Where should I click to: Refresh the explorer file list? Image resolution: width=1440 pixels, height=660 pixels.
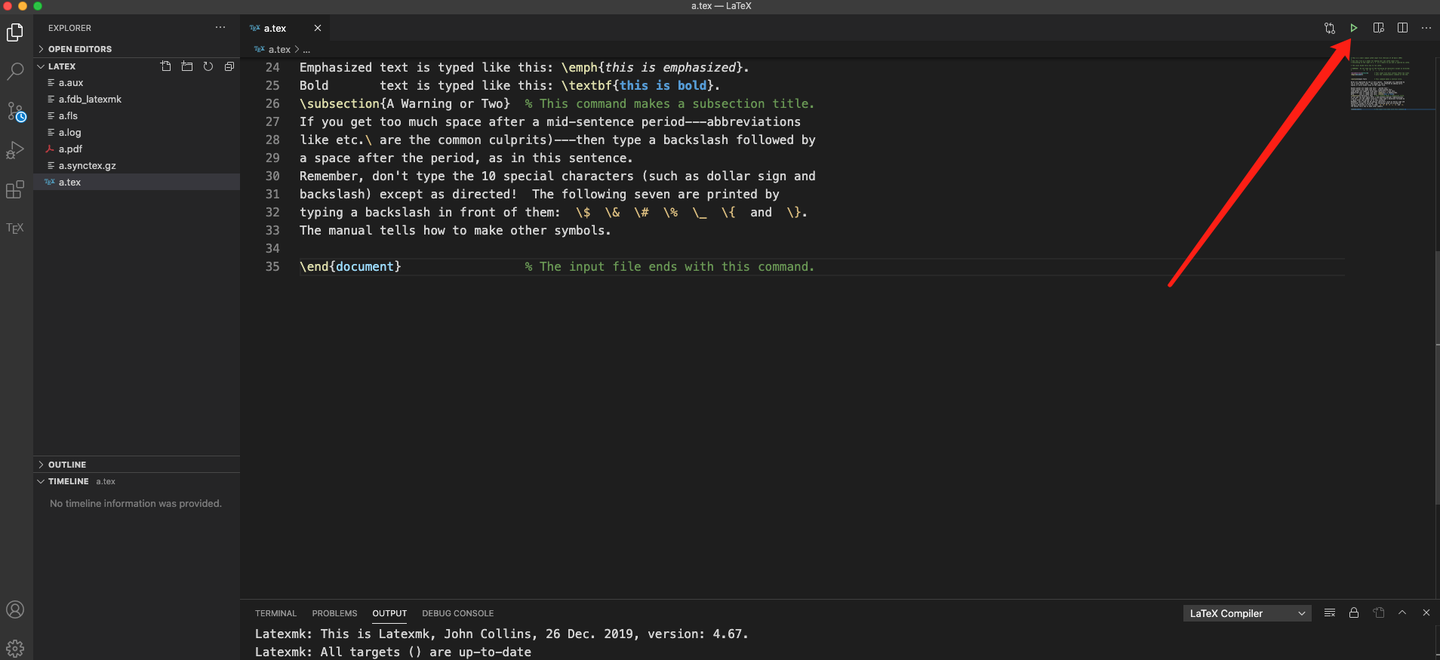pos(208,66)
